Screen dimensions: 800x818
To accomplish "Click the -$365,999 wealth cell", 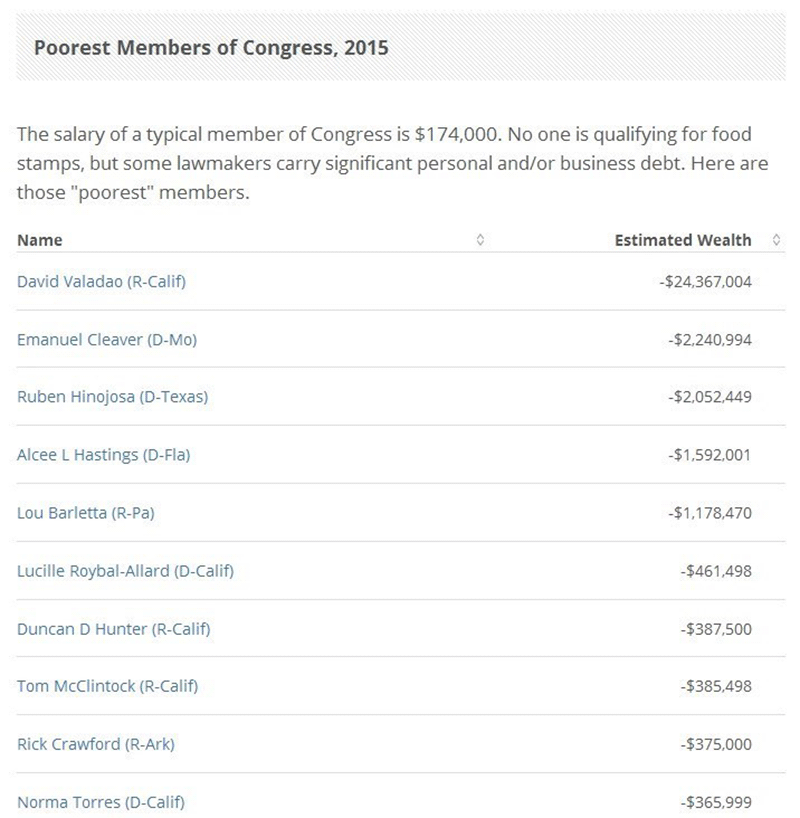I will pos(715,802).
